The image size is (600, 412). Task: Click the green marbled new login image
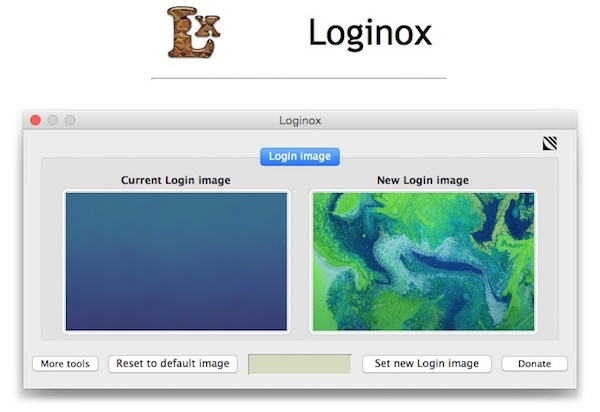pos(423,261)
